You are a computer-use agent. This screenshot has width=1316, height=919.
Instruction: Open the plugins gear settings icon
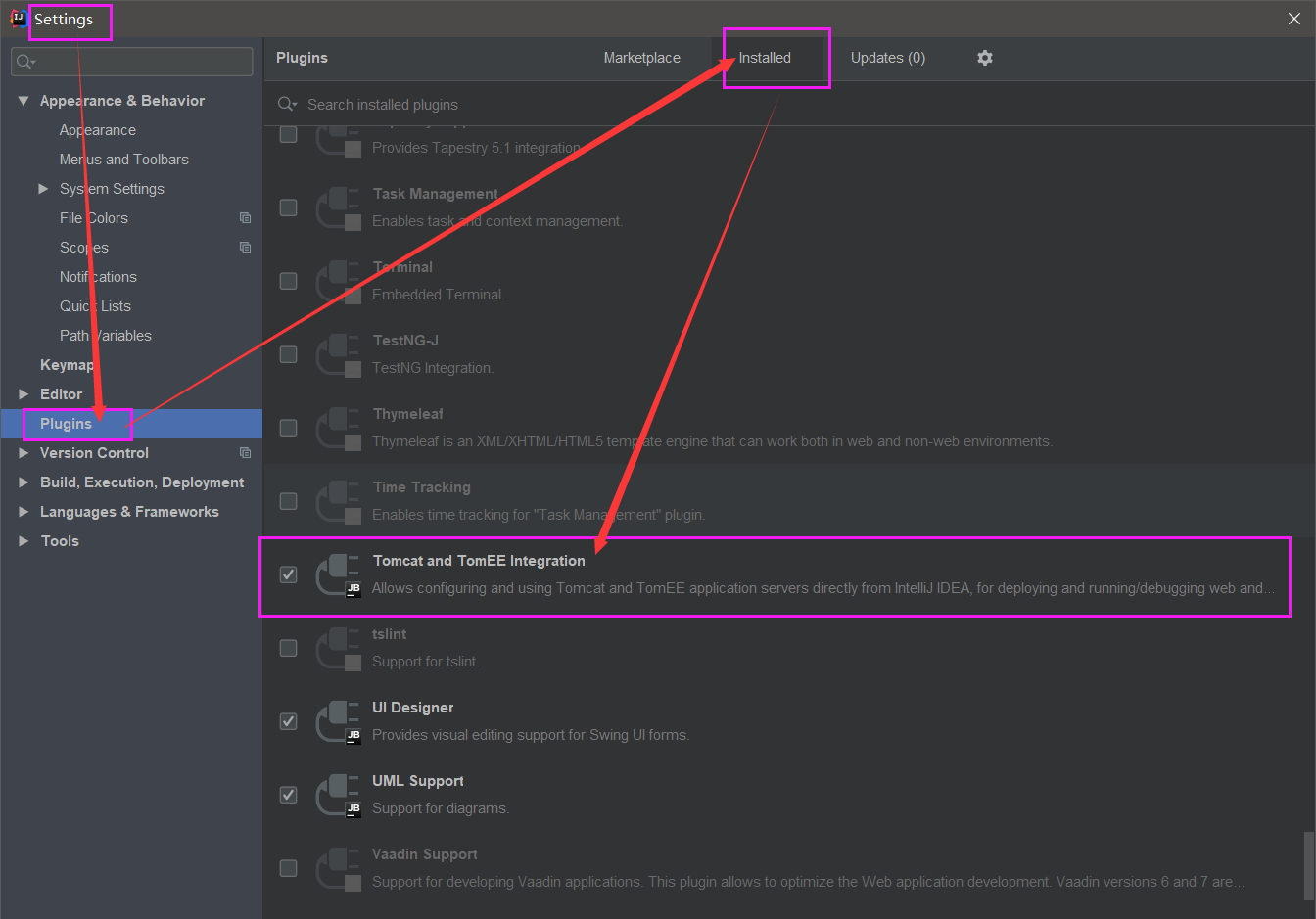(985, 58)
